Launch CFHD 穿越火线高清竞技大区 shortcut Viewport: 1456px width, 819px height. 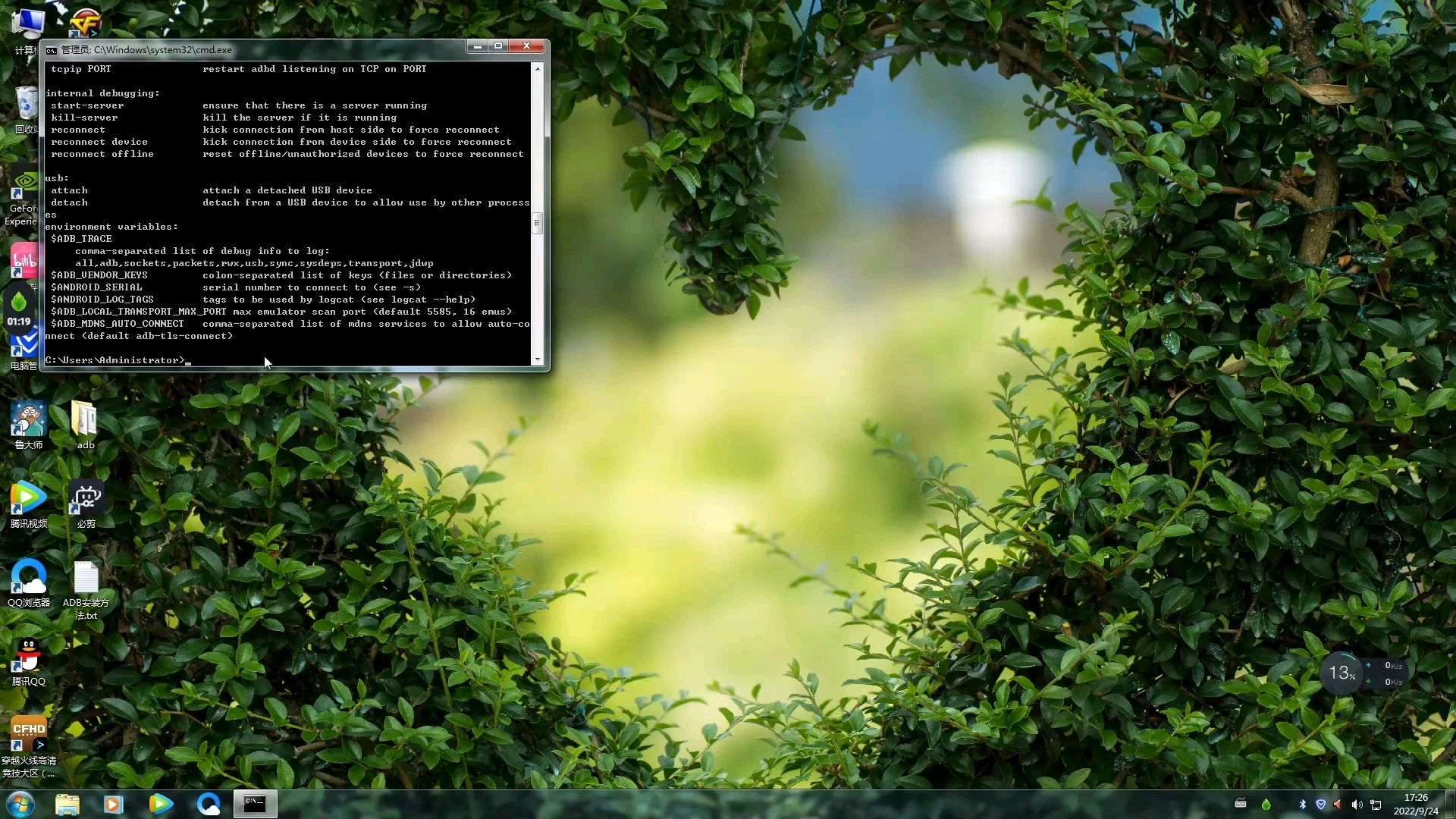28,733
